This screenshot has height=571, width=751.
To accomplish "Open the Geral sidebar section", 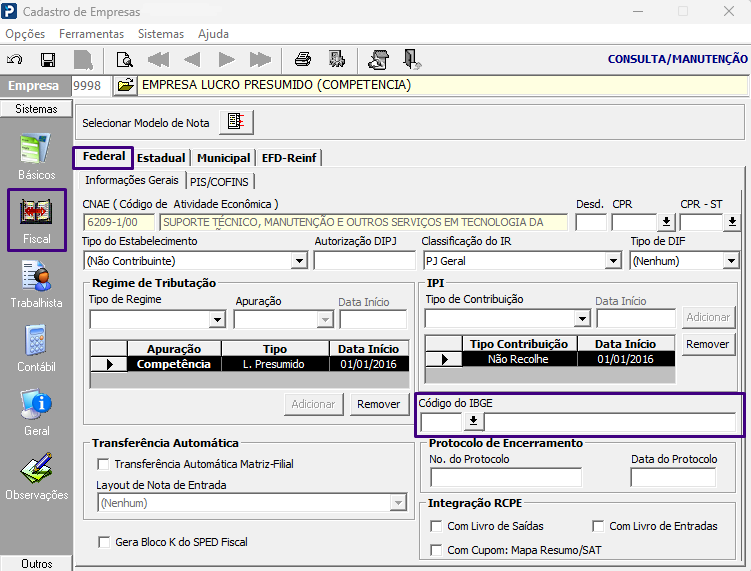I will coord(36,412).
